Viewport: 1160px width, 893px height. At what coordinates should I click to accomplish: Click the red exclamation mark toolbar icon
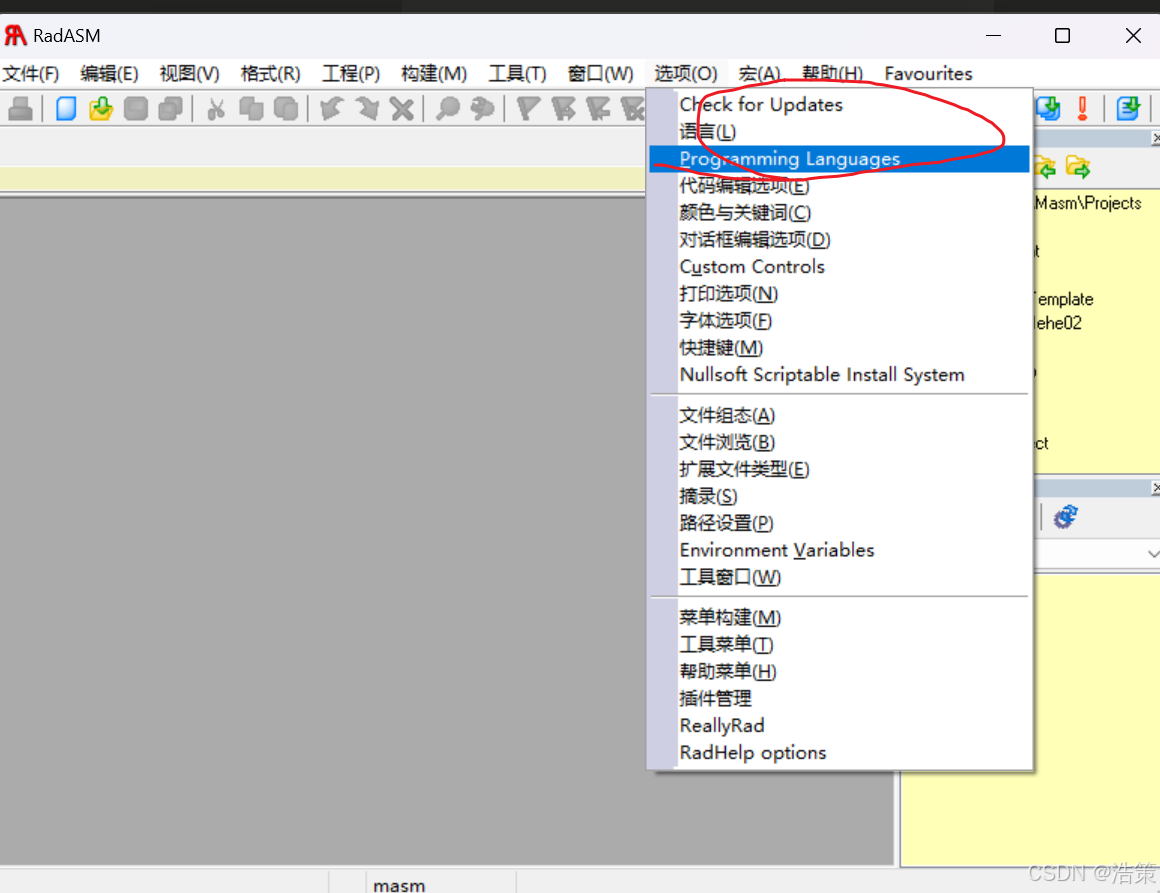[x=1082, y=109]
